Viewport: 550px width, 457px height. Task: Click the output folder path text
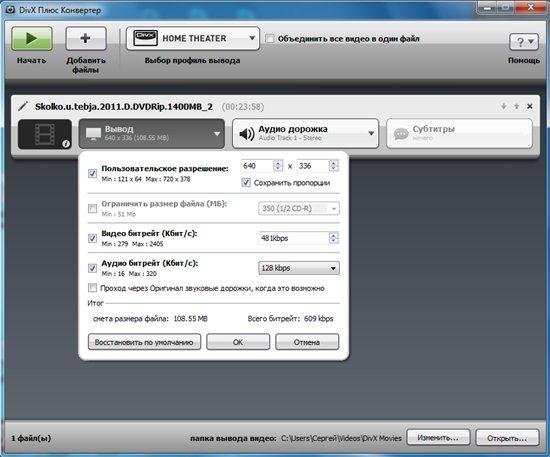341,438
